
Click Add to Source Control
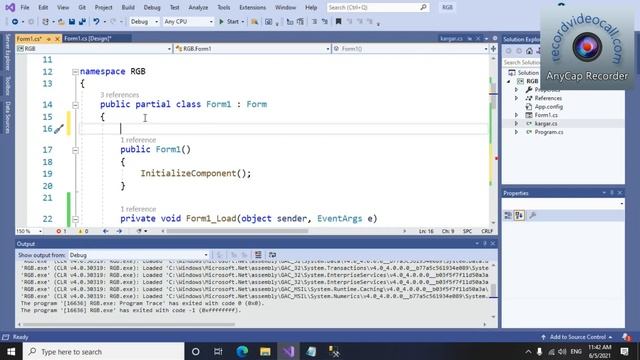click(578, 337)
